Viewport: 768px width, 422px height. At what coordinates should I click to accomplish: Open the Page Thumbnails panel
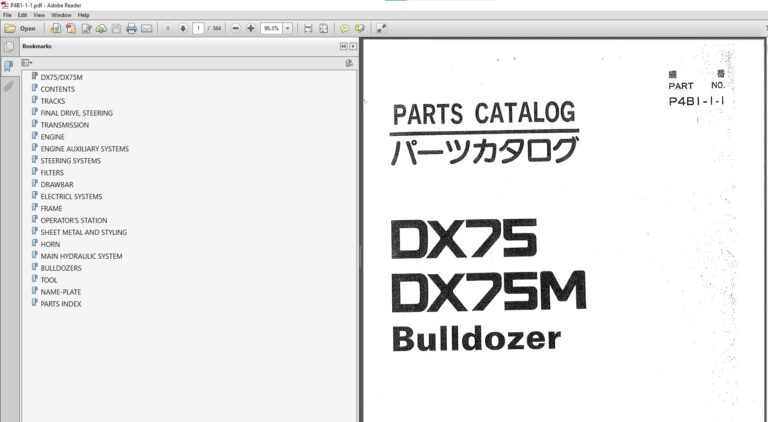[x=9, y=47]
